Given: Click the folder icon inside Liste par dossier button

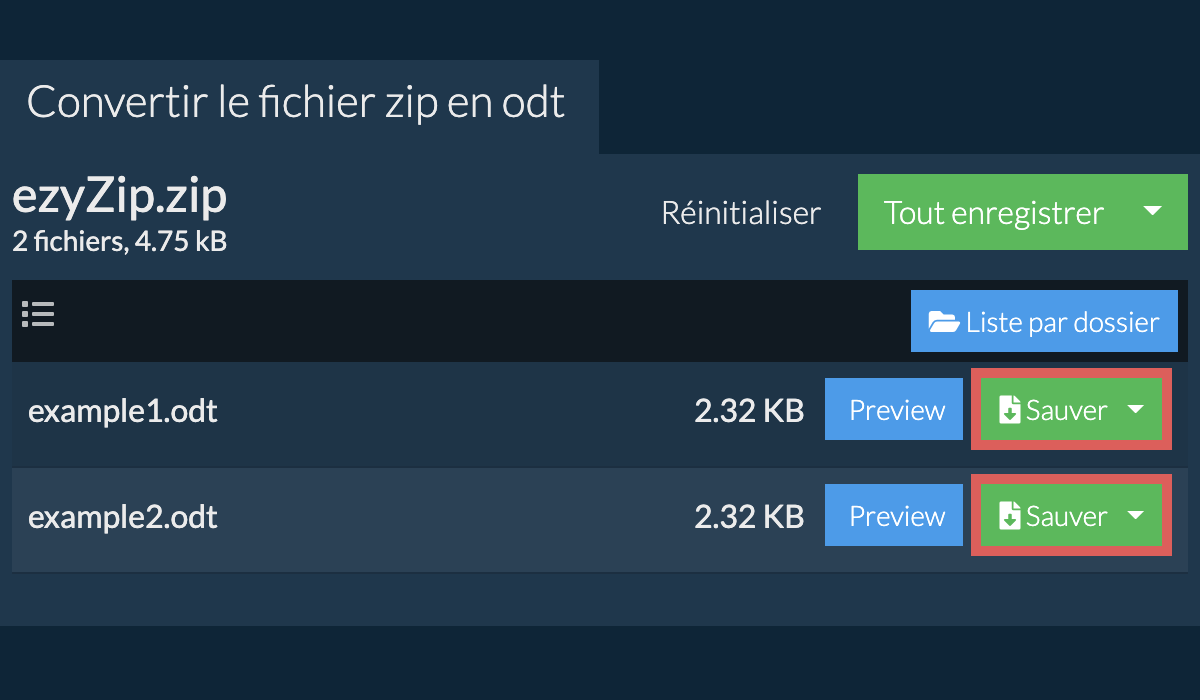Looking at the screenshot, I should pos(943,321).
